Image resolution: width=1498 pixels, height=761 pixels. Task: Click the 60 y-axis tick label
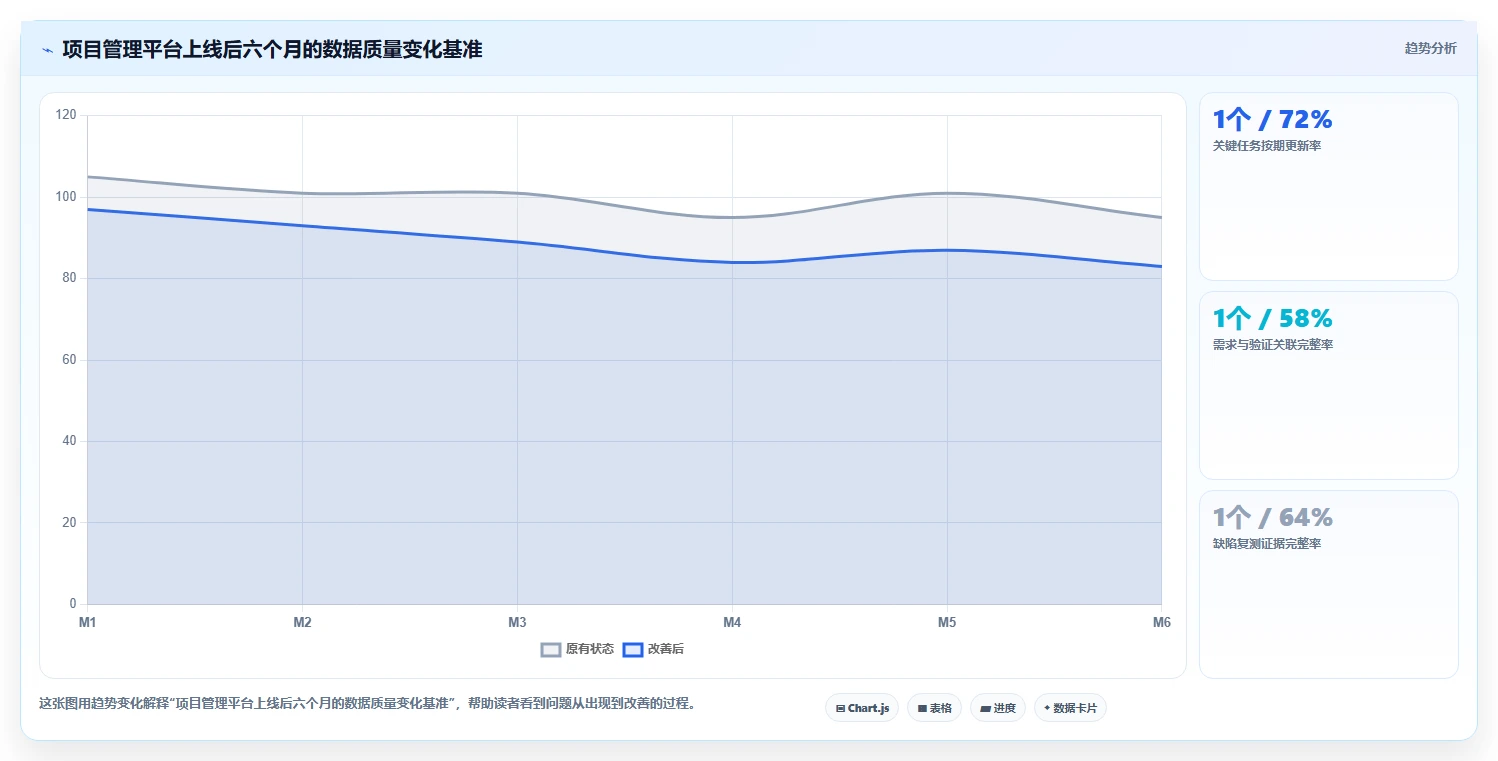(x=69, y=360)
